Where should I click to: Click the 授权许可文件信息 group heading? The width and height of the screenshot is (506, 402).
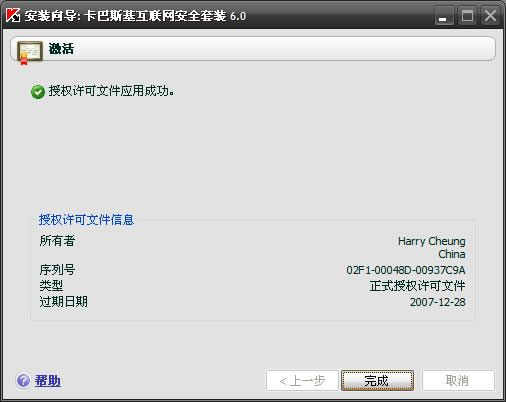(x=86, y=220)
